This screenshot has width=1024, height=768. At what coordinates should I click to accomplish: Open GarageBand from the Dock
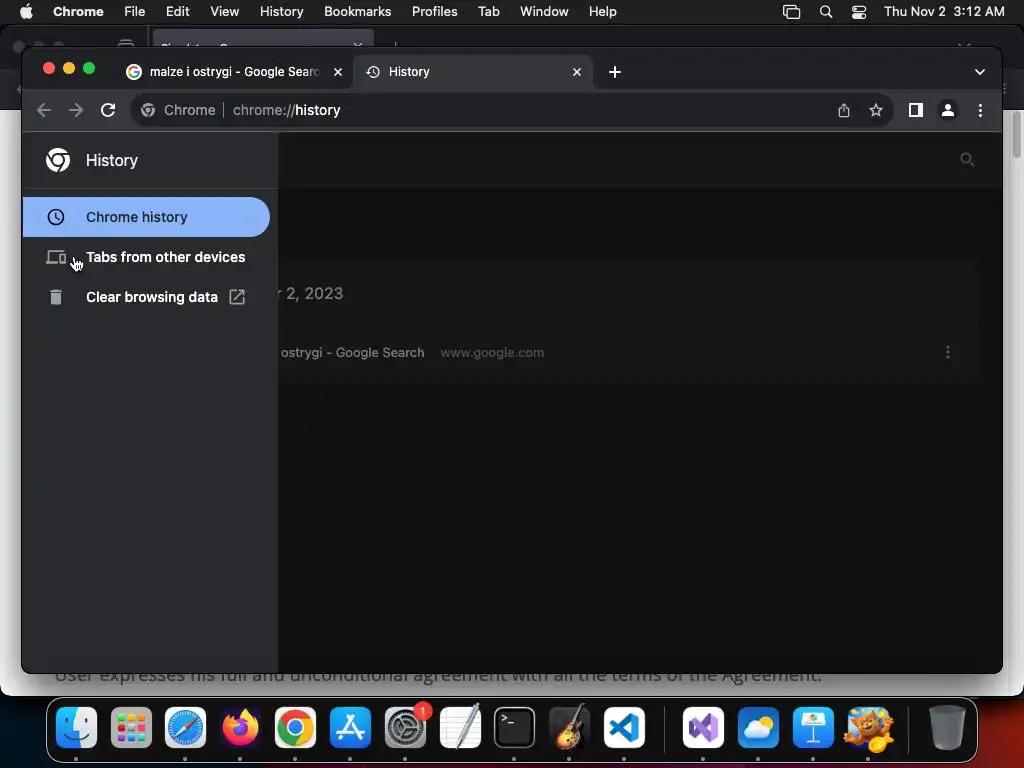tap(569, 728)
